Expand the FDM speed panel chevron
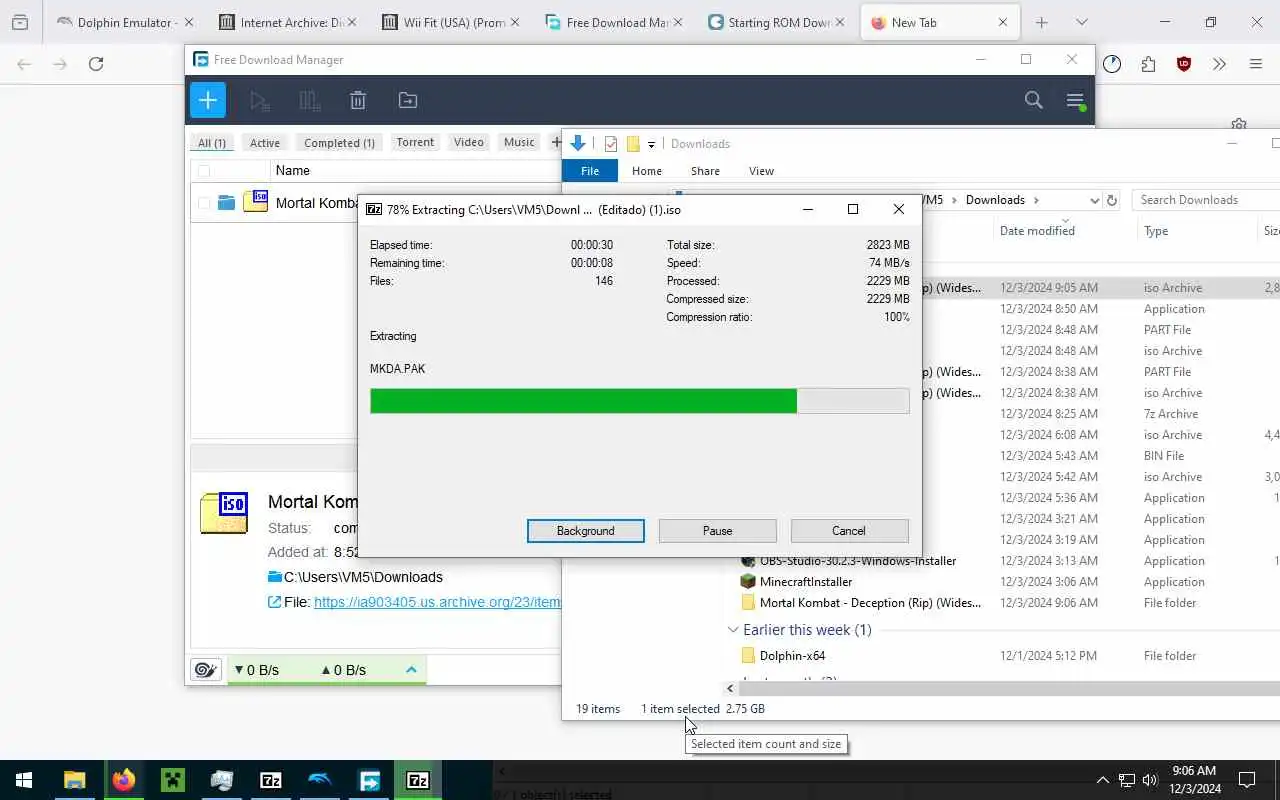Viewport: 1280px width, 800px height. click(x=411, y=670)
